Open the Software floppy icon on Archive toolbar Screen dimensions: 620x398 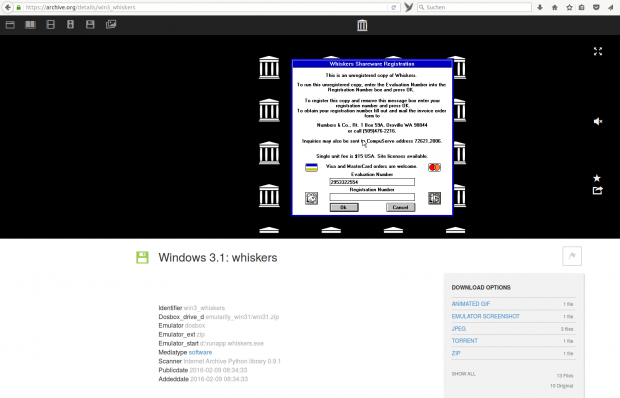[90, 25]
